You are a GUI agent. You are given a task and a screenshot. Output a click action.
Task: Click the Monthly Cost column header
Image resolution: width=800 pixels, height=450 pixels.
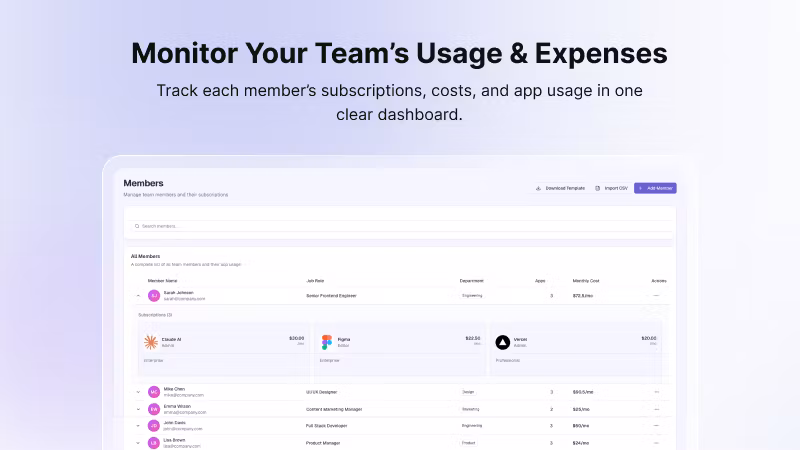[586, 280]
